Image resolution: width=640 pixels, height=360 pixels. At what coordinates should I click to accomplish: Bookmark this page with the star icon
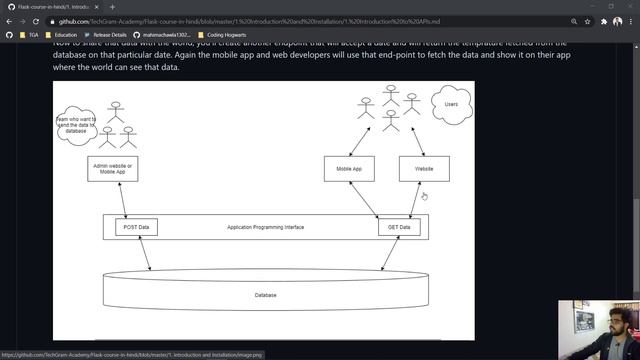[587, 22]
